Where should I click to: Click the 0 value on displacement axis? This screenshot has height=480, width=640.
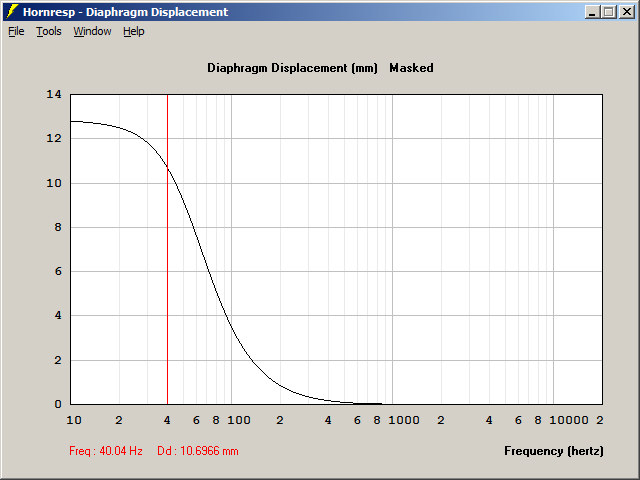point(58,404)
